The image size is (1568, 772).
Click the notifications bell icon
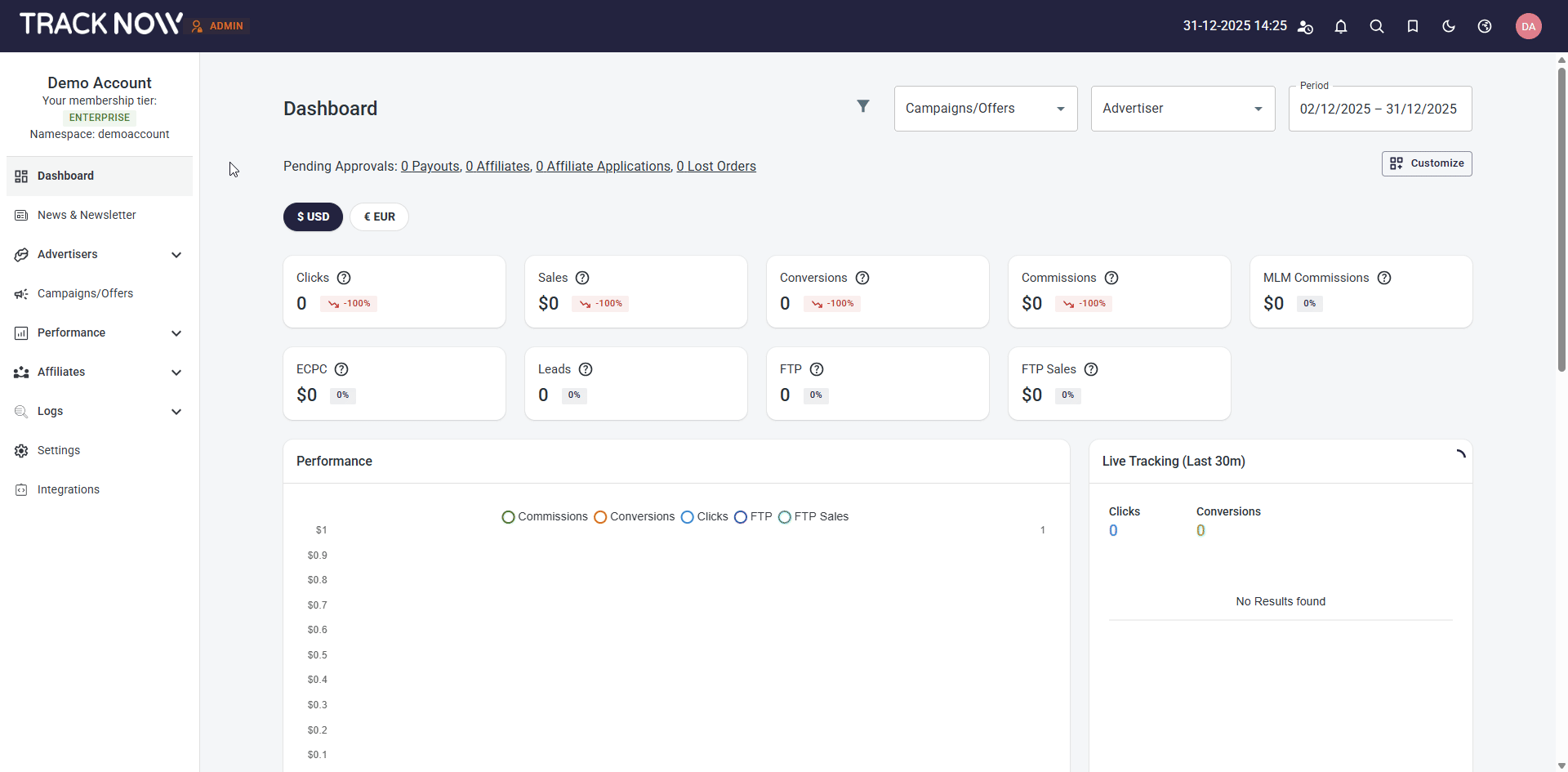[x=1340, y=26]
